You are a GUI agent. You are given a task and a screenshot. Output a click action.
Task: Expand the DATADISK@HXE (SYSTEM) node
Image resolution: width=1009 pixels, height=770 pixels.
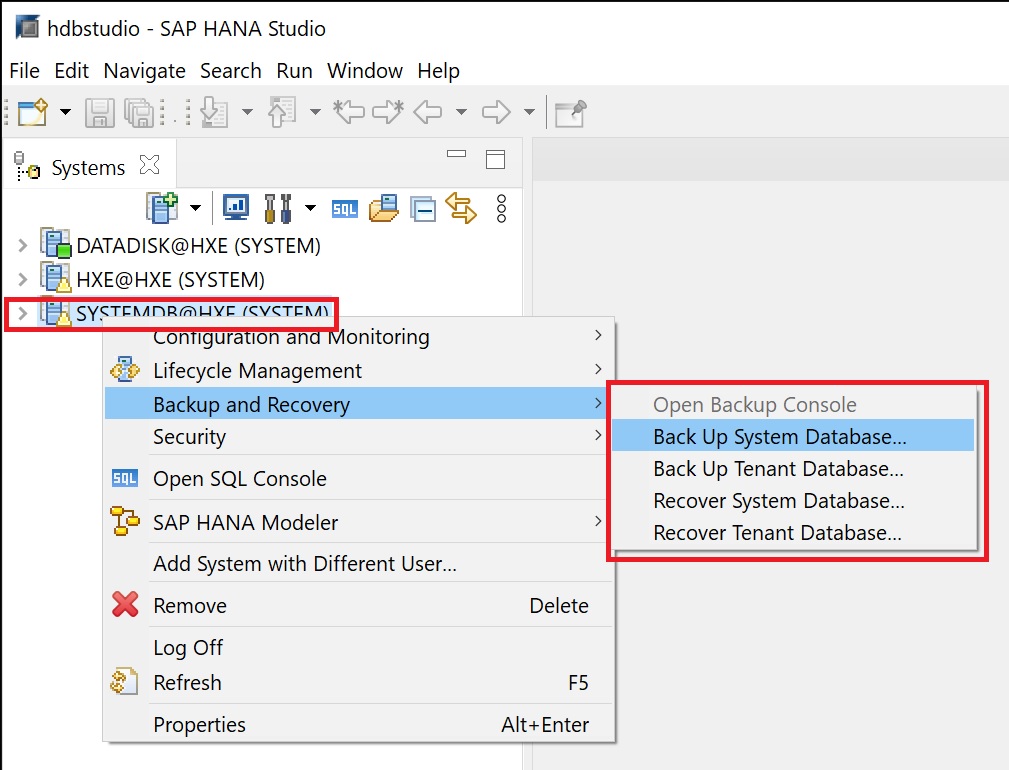click(23, 245)
